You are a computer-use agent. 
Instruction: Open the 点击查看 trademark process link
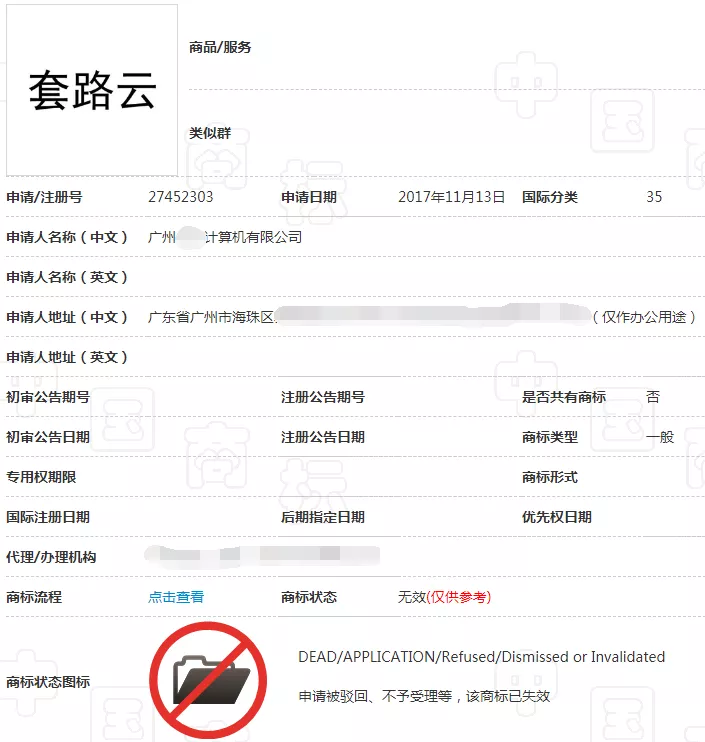pyautogui.click(x=176, y=597)
